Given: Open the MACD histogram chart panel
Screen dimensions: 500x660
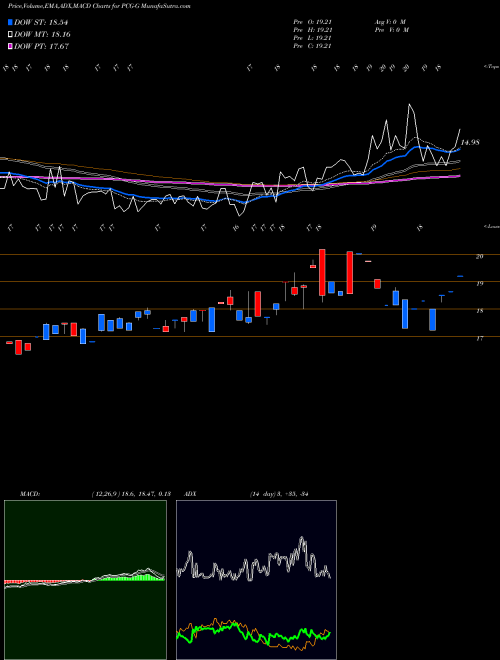Looking at the screenshot, I should point(85,580).
